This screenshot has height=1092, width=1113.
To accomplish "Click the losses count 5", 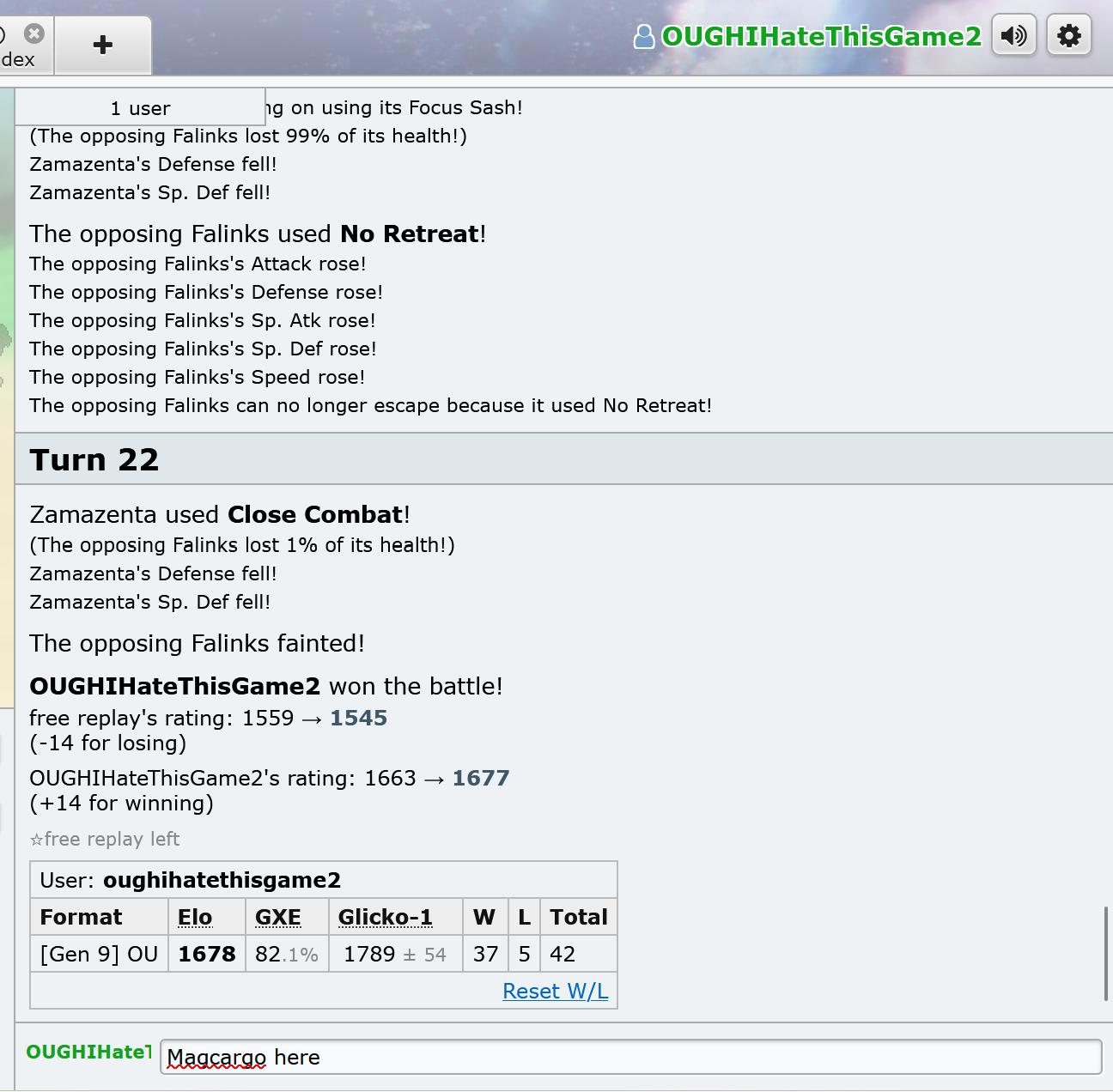I will coord(524,954).
